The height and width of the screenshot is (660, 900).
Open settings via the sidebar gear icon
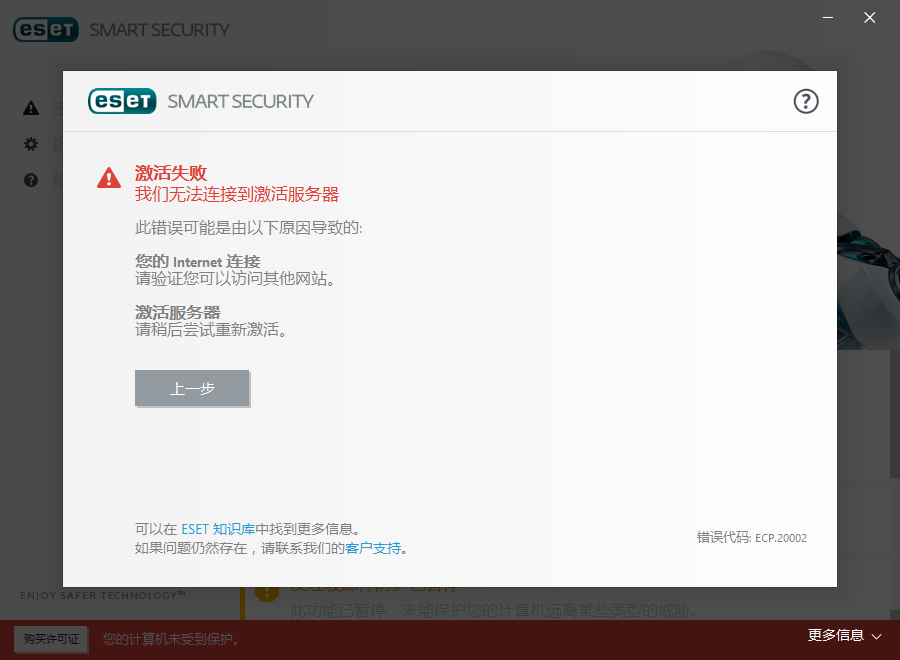[31, 144]
